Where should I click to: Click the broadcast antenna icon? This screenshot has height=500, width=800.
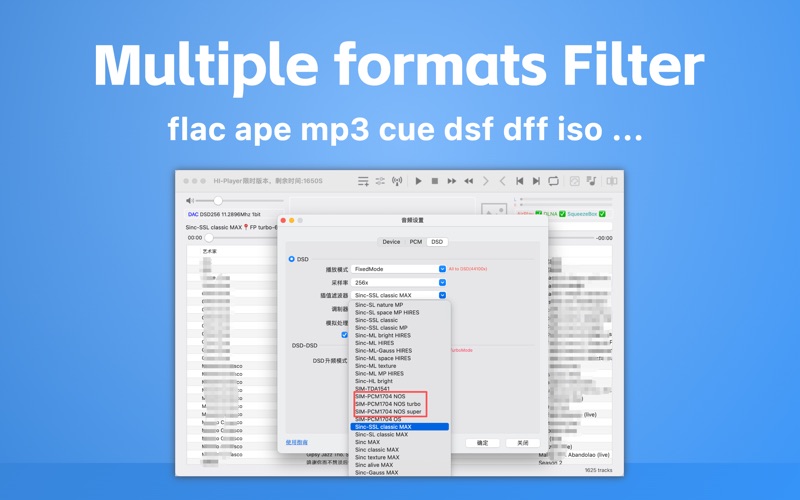(x=397, y=181)
